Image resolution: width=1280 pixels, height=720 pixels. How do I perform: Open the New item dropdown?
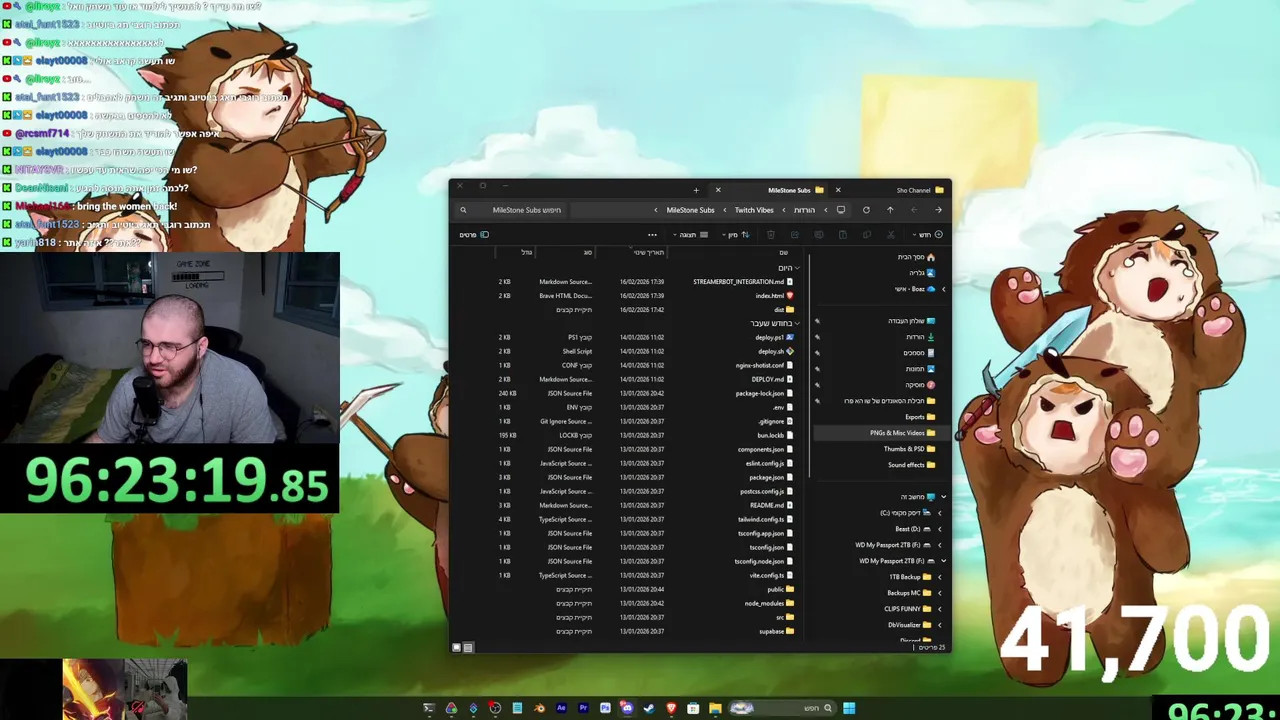[928, 235]
